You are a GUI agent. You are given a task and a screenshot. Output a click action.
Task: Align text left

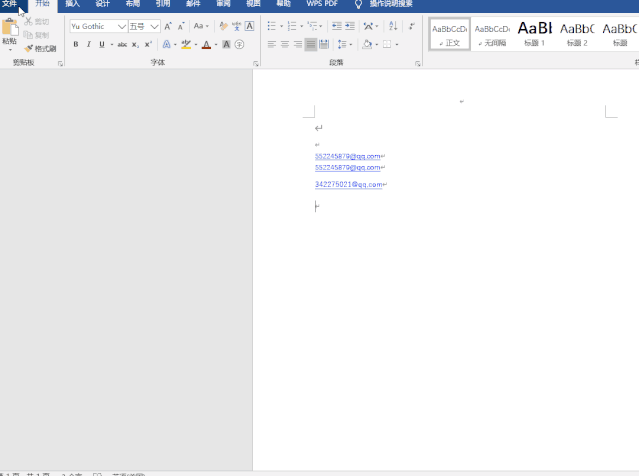(x=272, y=44)
